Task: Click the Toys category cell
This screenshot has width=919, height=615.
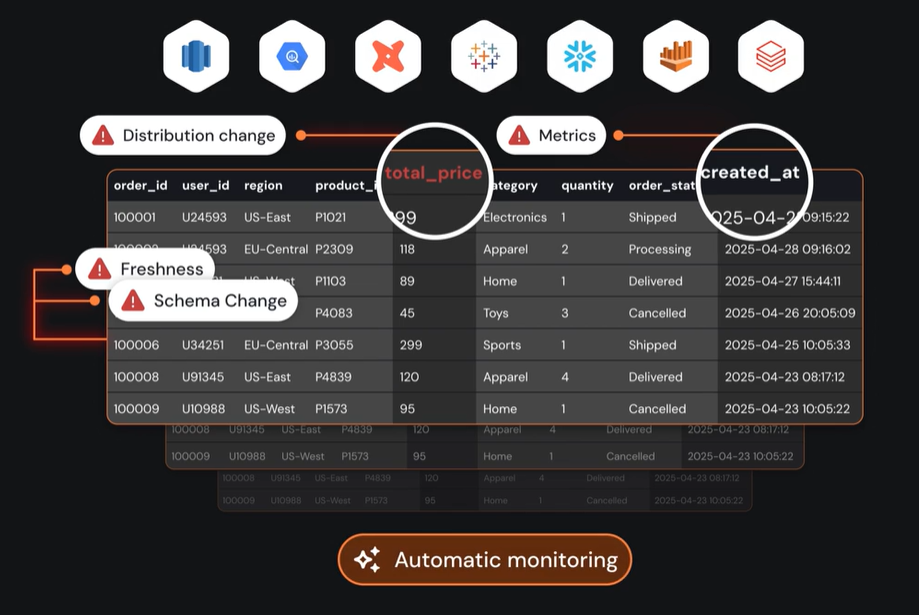Action: click(x=496, y=313)
